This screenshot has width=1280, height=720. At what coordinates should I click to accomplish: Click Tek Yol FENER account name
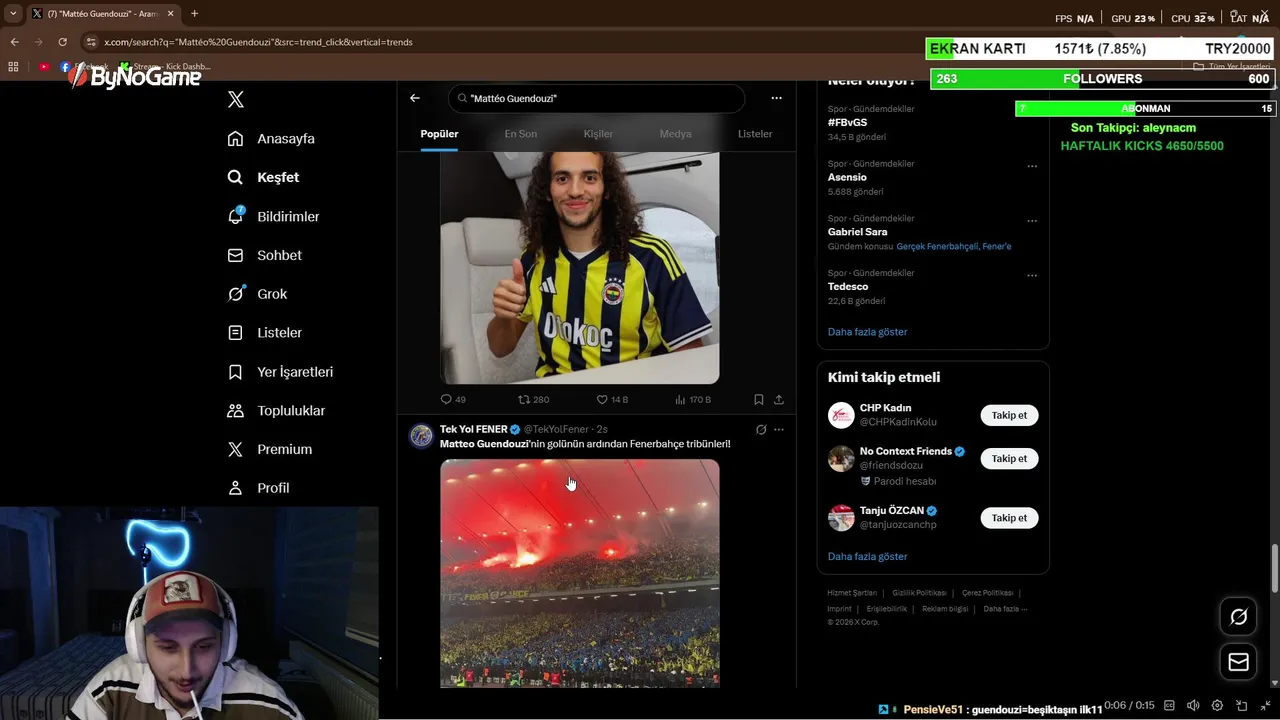pos(474,429)
